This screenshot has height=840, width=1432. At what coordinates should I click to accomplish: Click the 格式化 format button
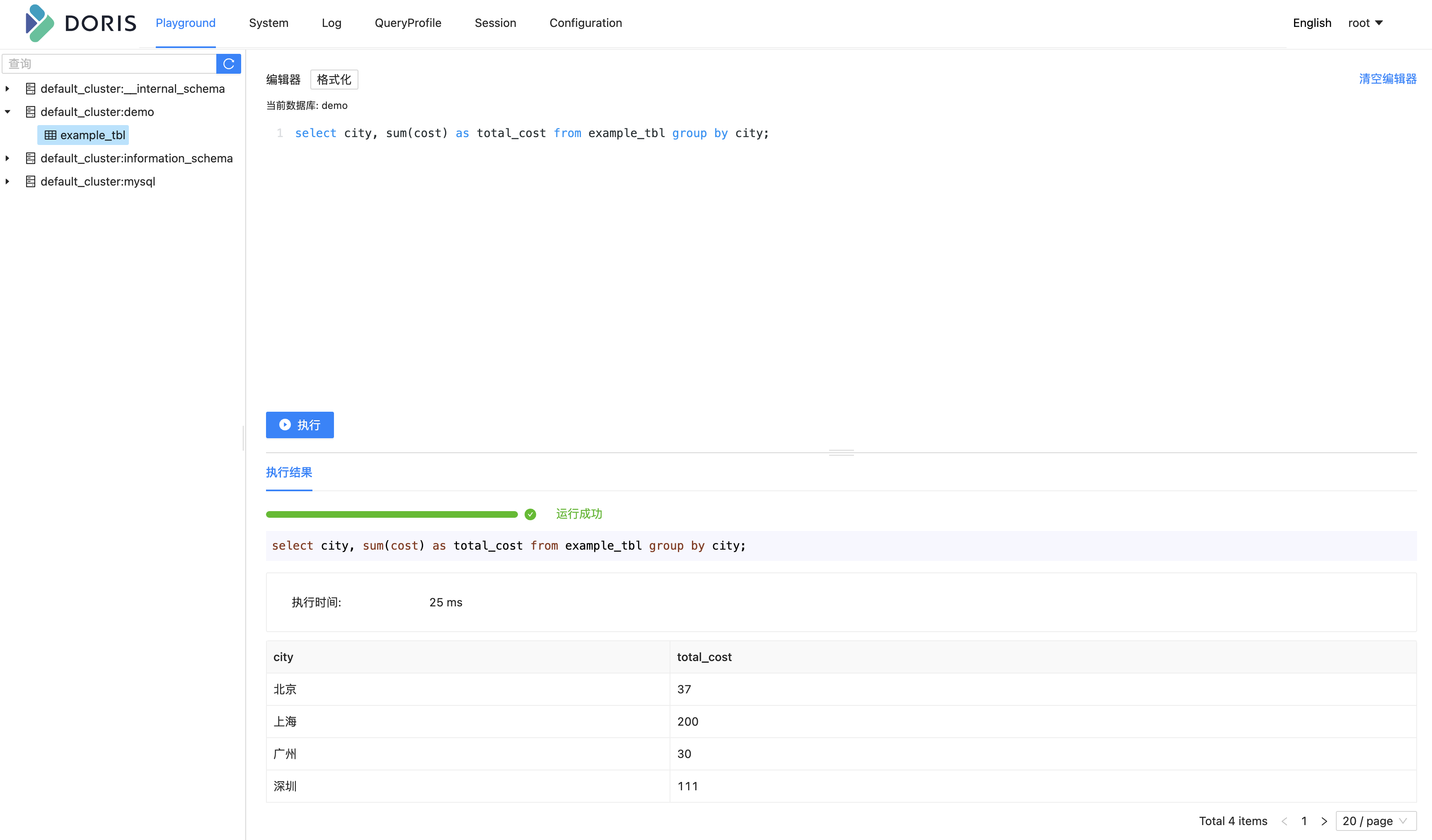pos(334,80)
